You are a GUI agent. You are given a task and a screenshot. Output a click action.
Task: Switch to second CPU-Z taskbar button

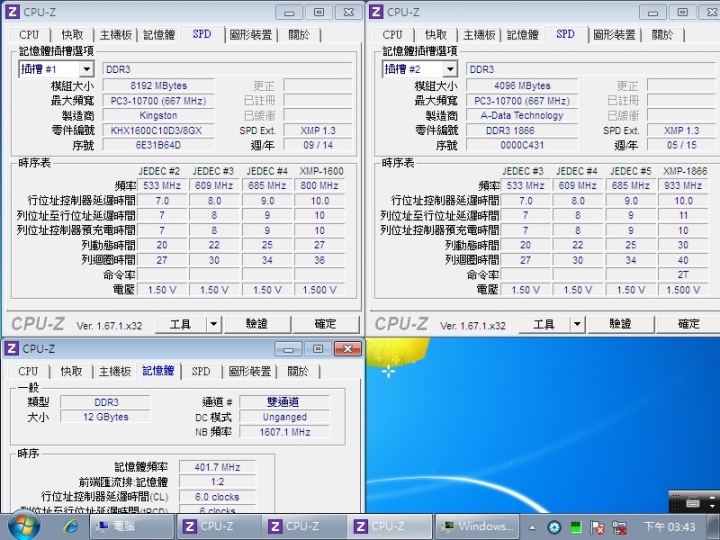304,526
